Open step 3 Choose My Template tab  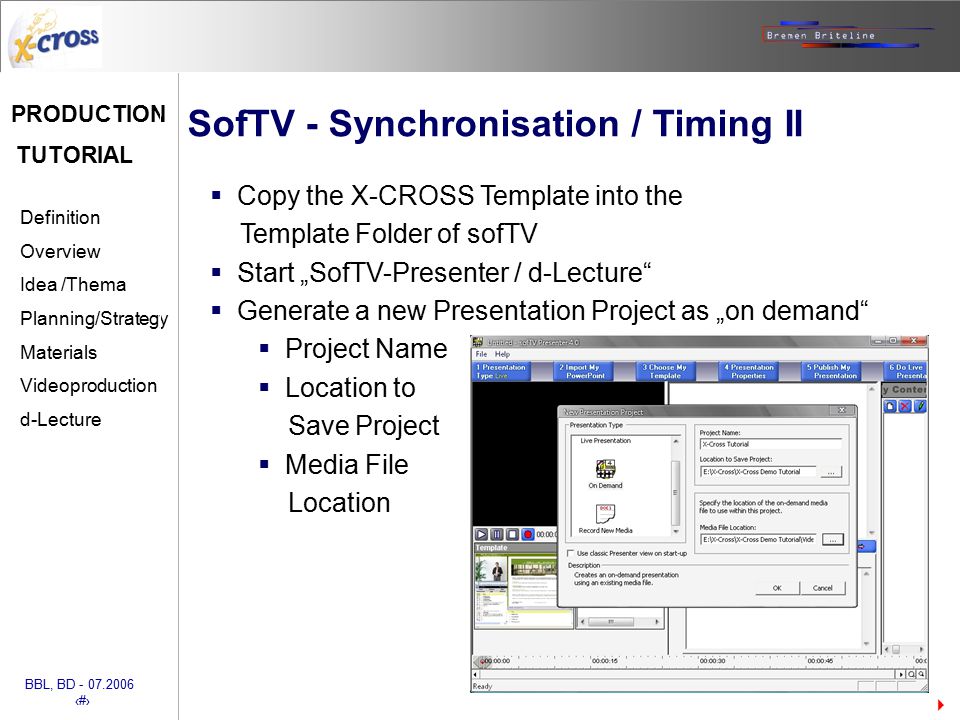click(666, 371)
